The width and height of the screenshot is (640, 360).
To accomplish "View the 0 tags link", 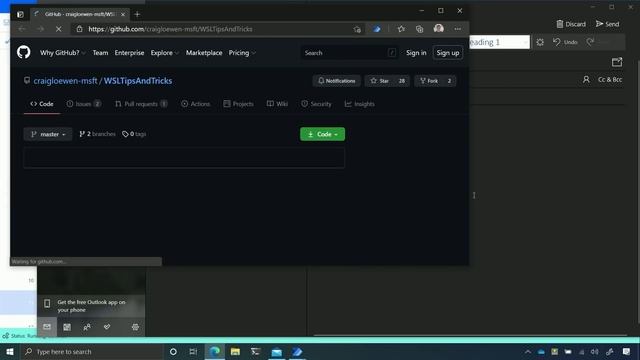I will [x=134, y=134].
